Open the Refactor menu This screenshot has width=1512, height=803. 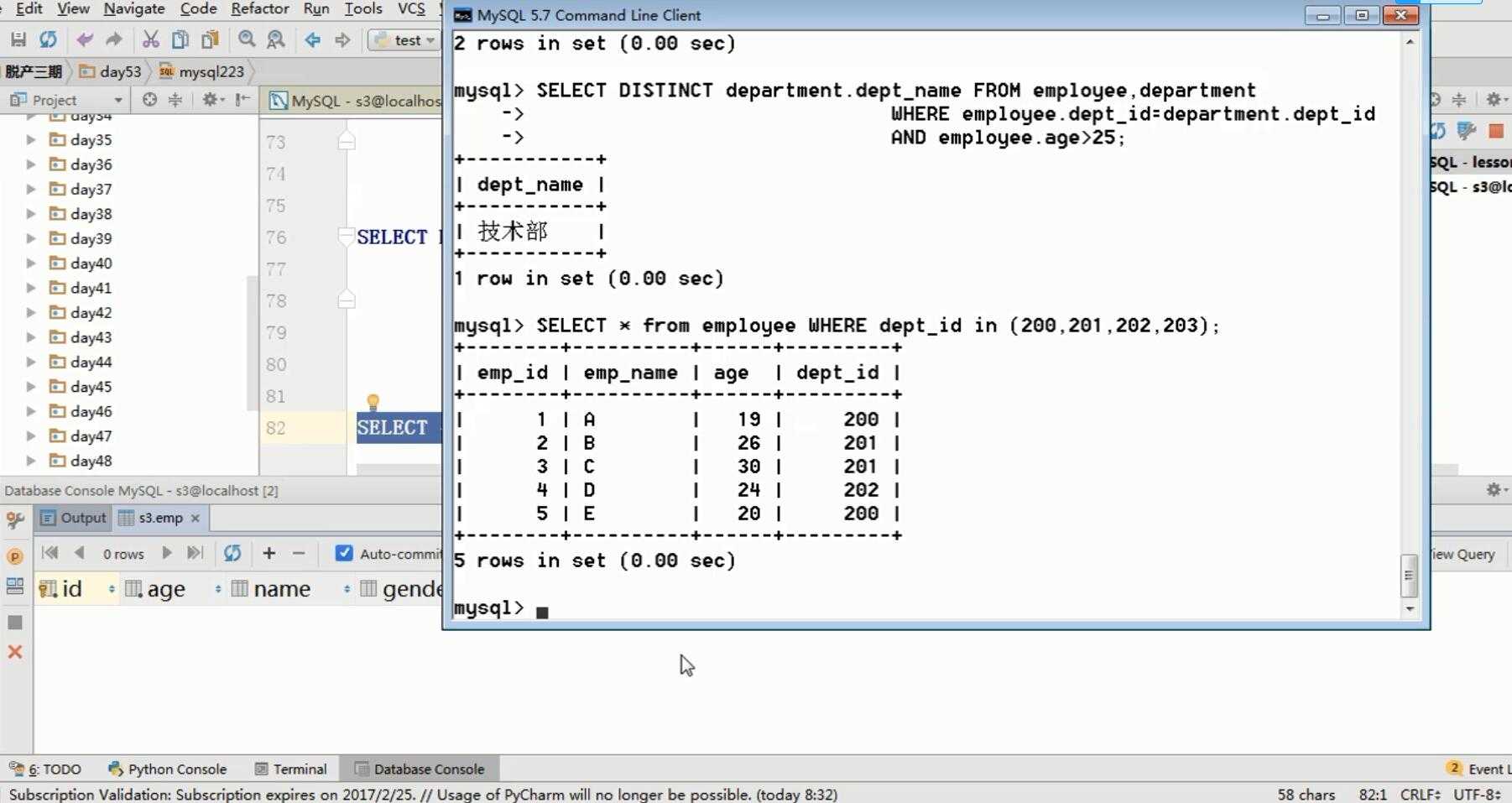pos(259,8)
